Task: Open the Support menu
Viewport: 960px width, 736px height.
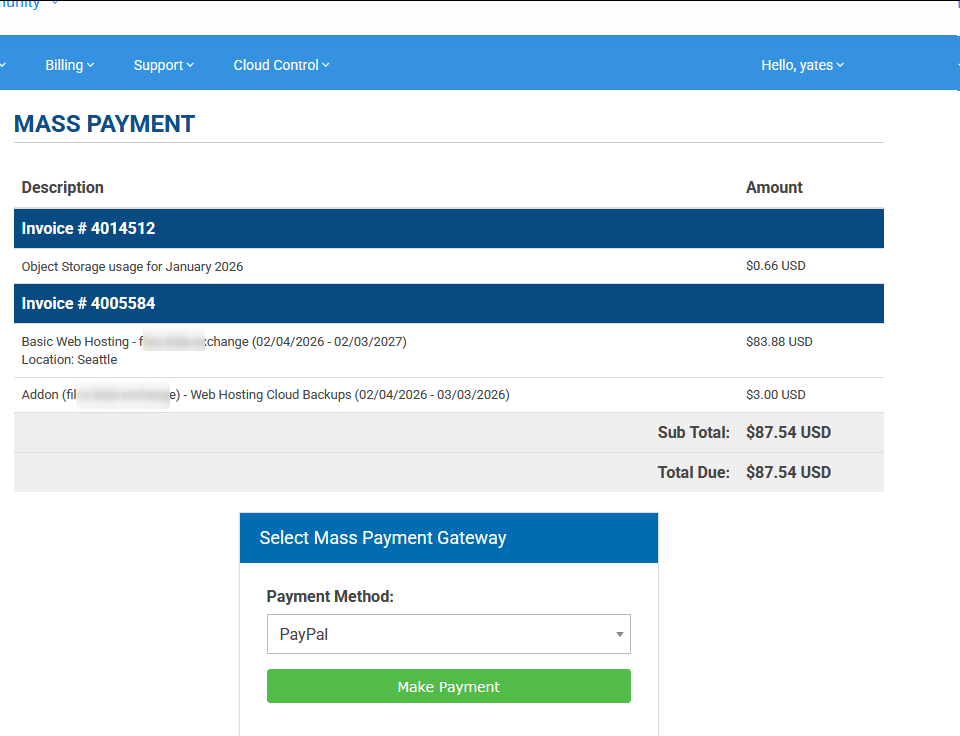Action: [163, 65]
